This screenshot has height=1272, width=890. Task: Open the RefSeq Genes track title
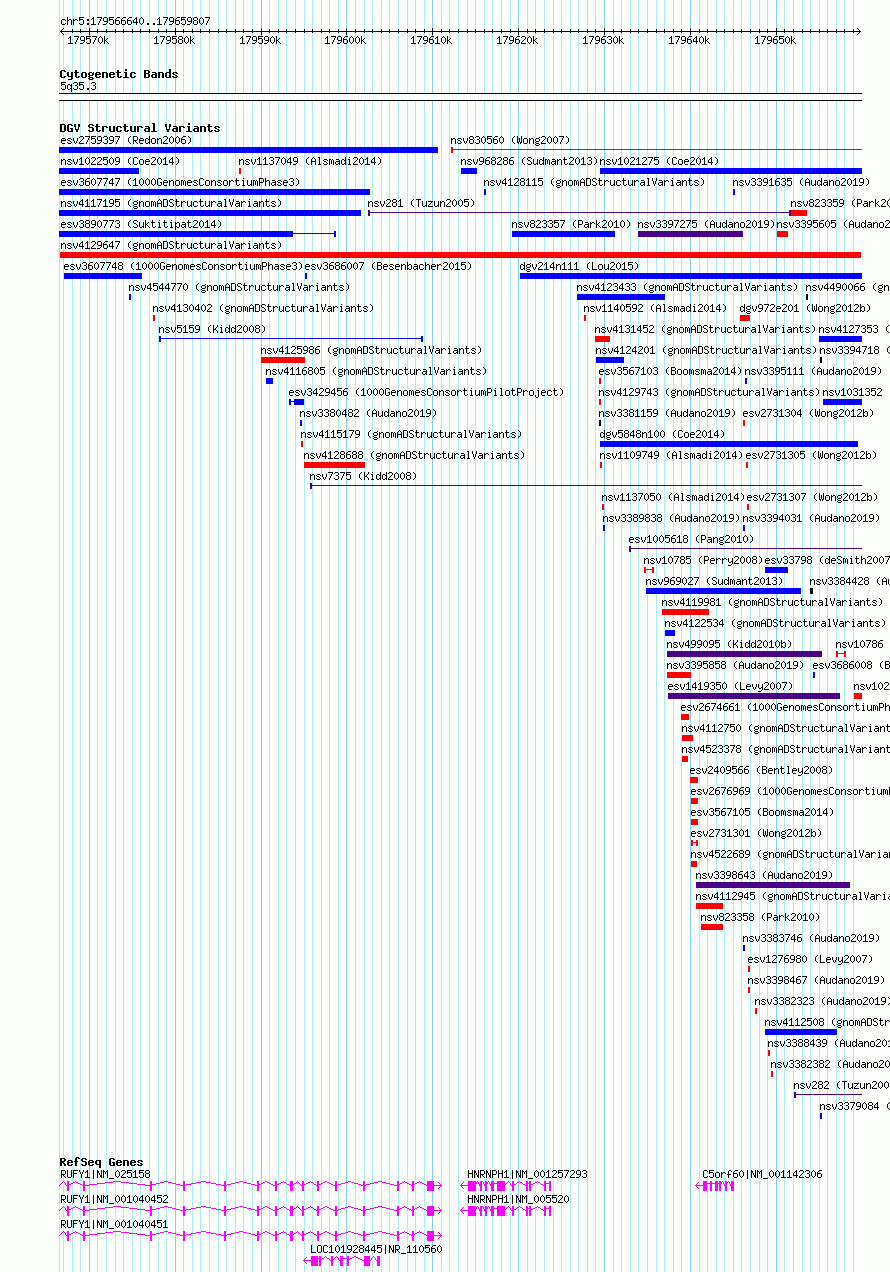(x=101, y=1162)
